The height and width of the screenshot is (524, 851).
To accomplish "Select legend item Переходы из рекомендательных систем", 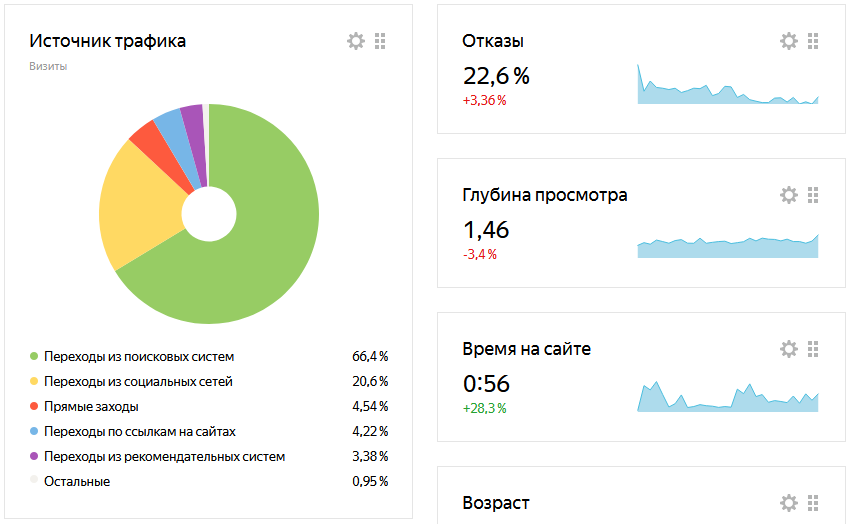I will tap(164, 457).
